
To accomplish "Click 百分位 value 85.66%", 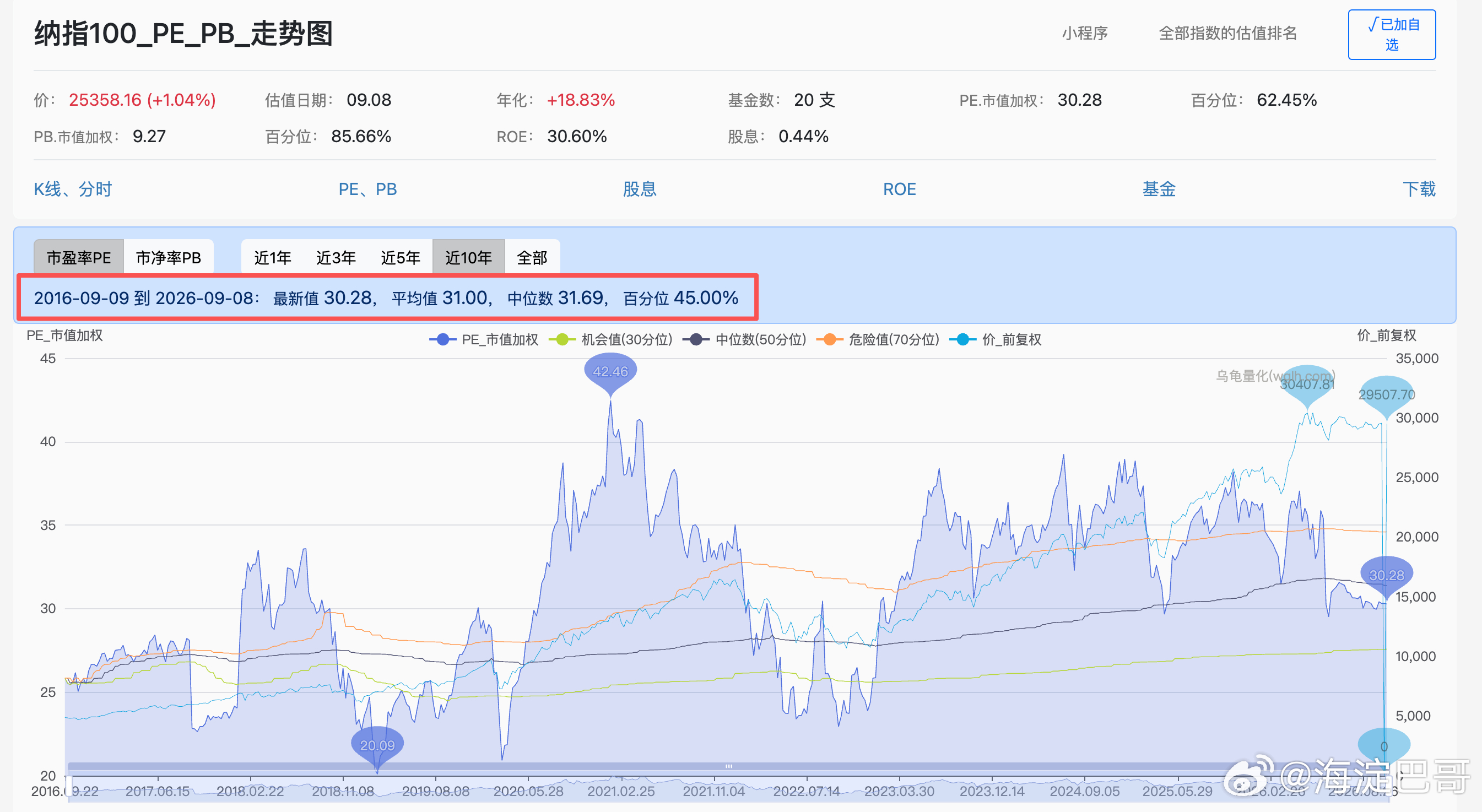I will click(361, 136).
